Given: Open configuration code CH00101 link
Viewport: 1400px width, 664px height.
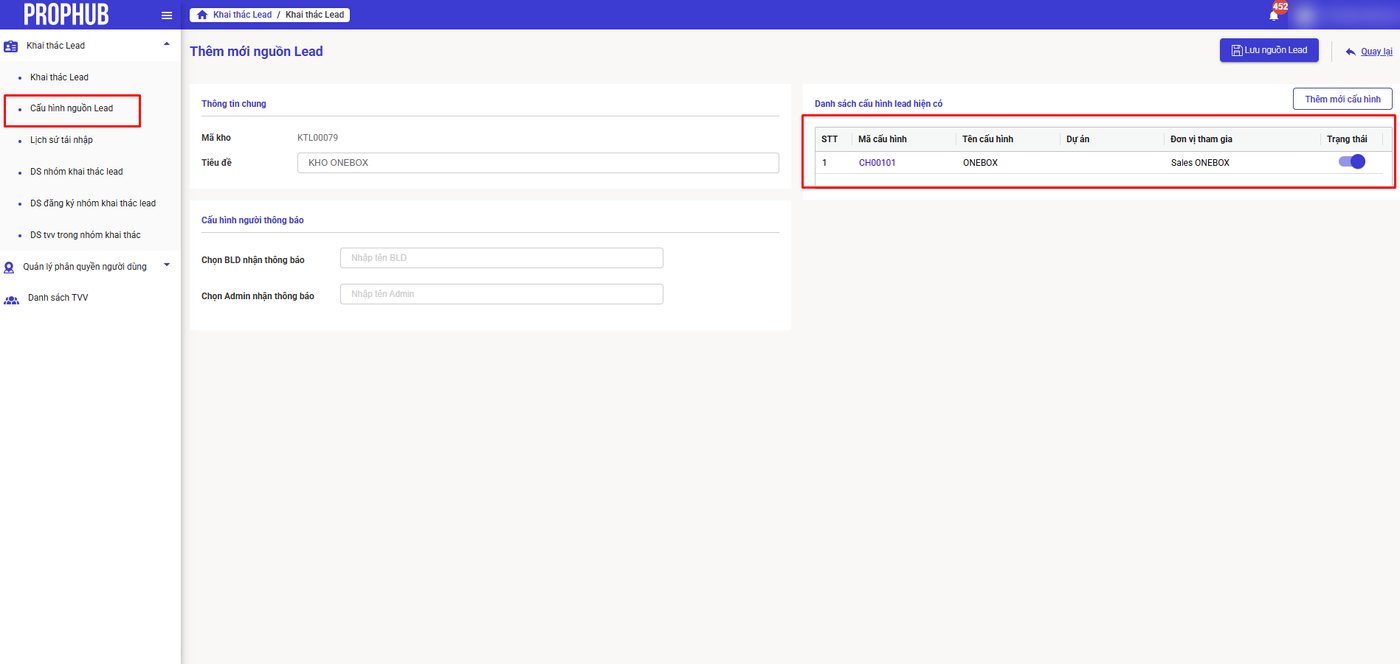Looking at the screenshot, I should (877, 162).
